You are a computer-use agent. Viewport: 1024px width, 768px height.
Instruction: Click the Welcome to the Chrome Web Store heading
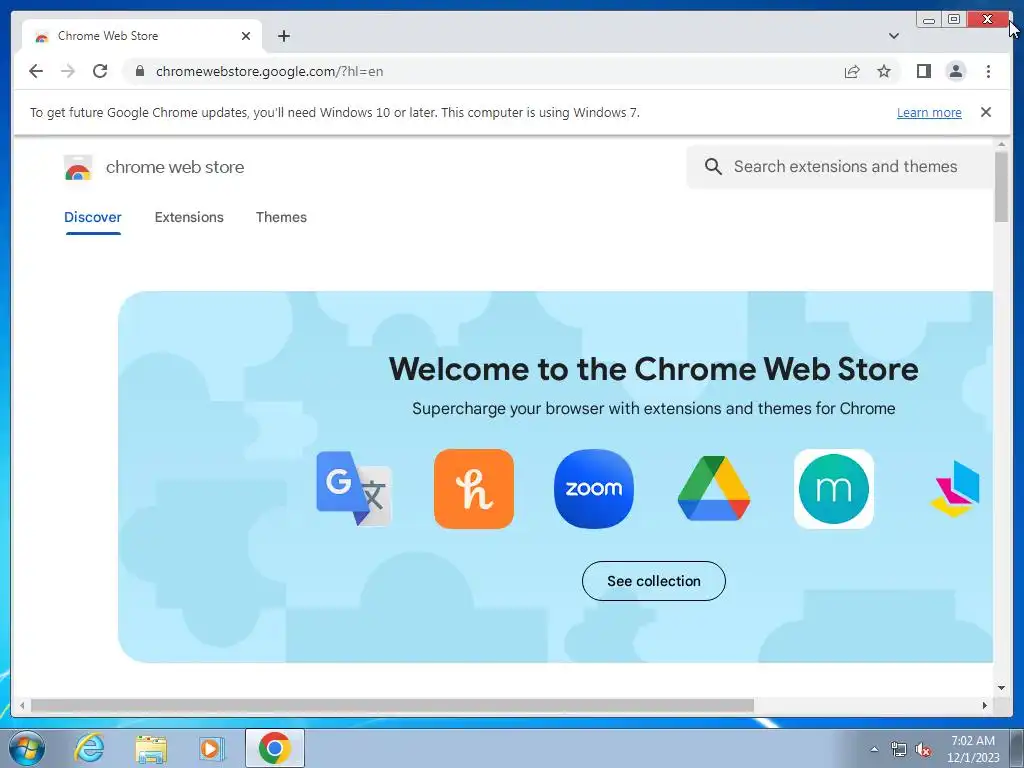click(653, 369)
